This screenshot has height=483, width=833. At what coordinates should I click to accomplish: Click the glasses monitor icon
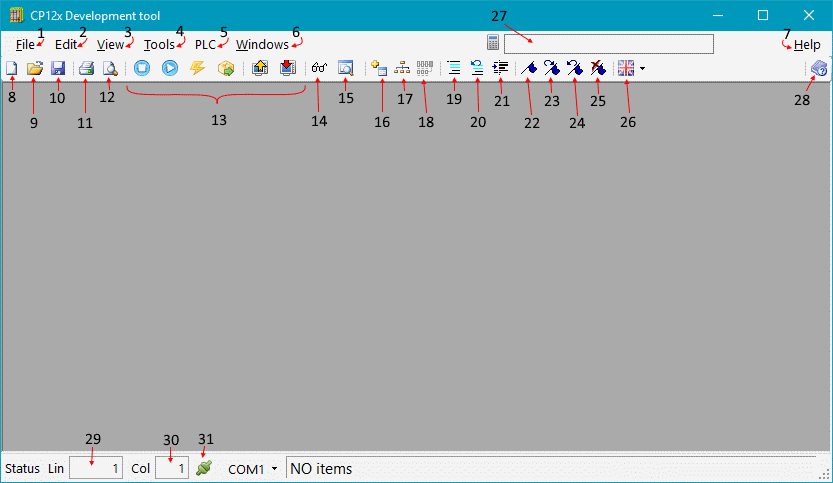(319, 68)
